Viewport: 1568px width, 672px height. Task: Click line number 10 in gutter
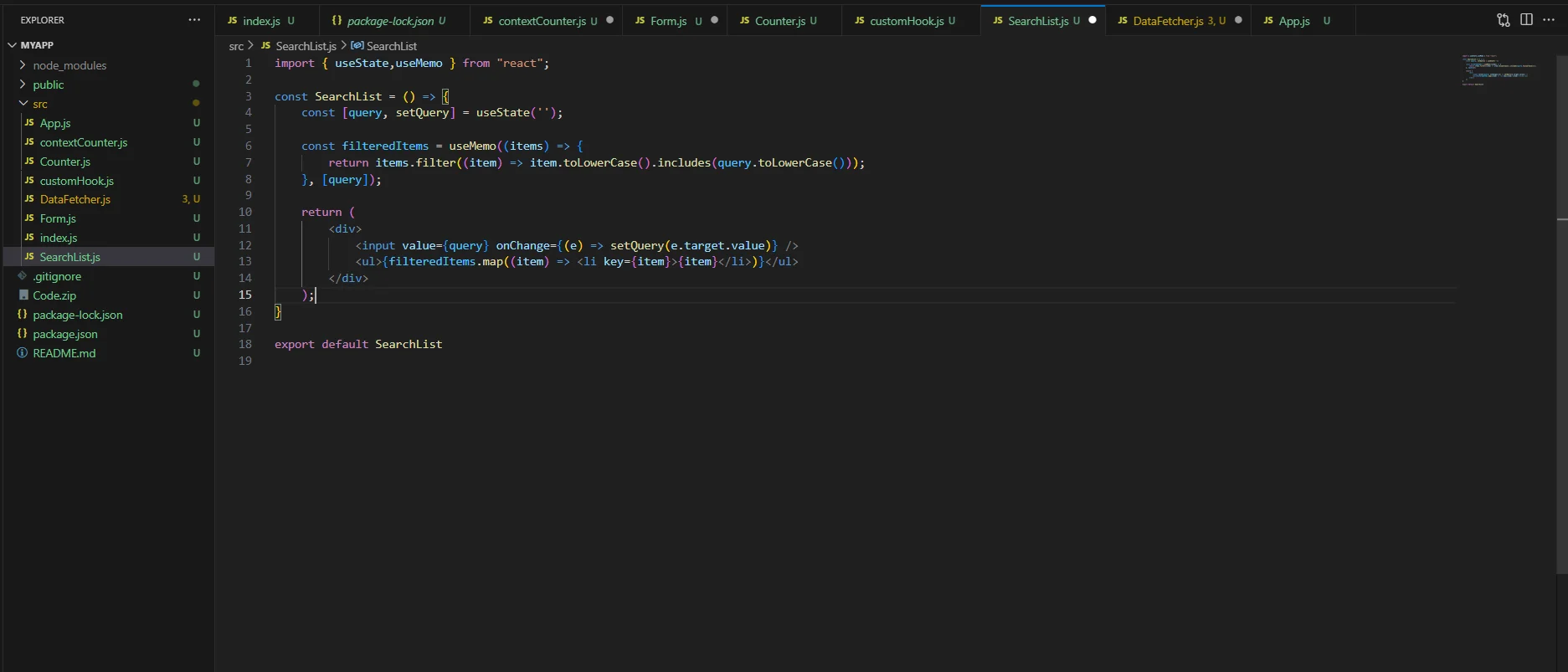tap(244, 212)
